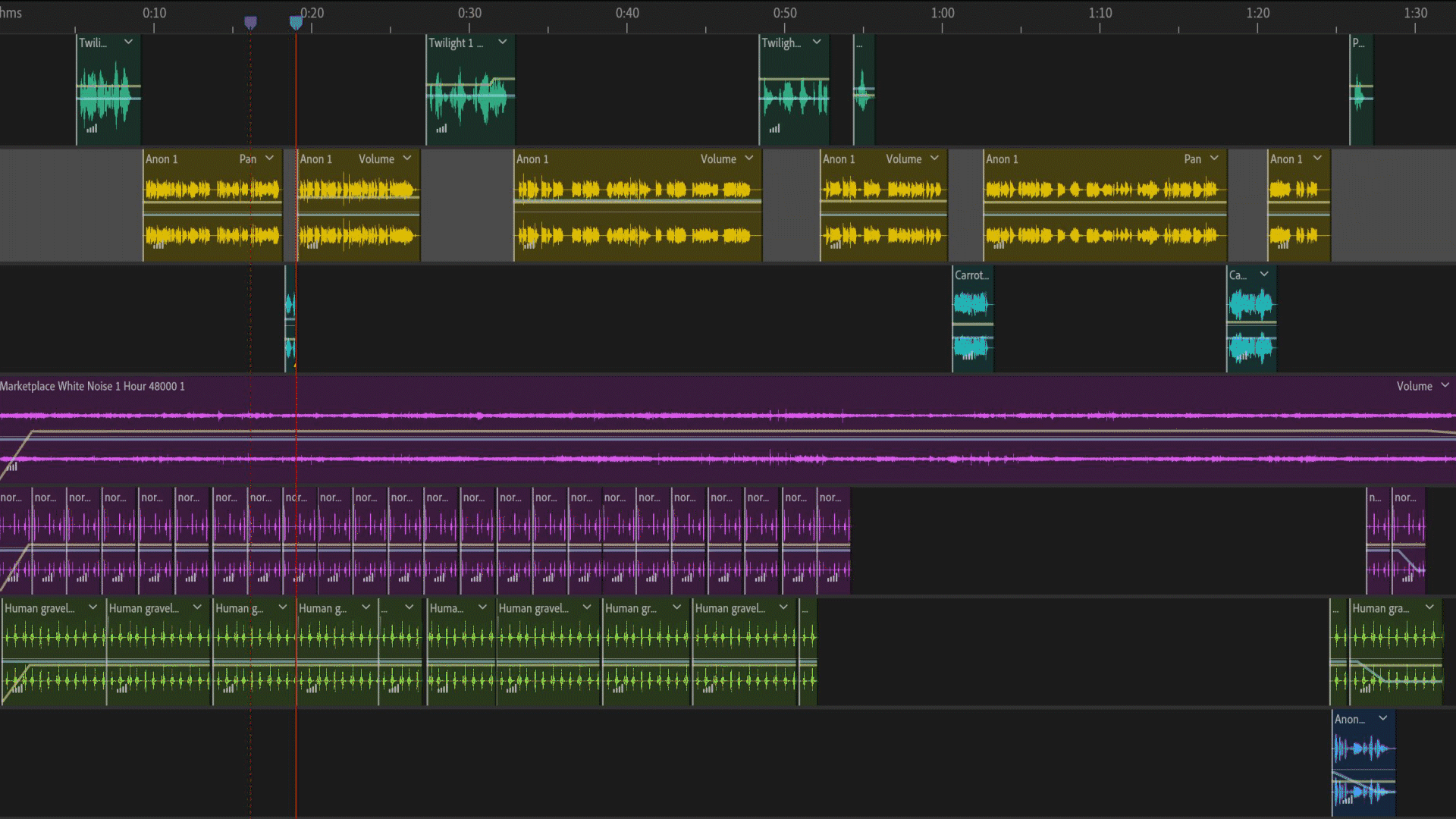
Task: Open the chevron menu on the Ca... clip
Action: [x=1264, y=275]
